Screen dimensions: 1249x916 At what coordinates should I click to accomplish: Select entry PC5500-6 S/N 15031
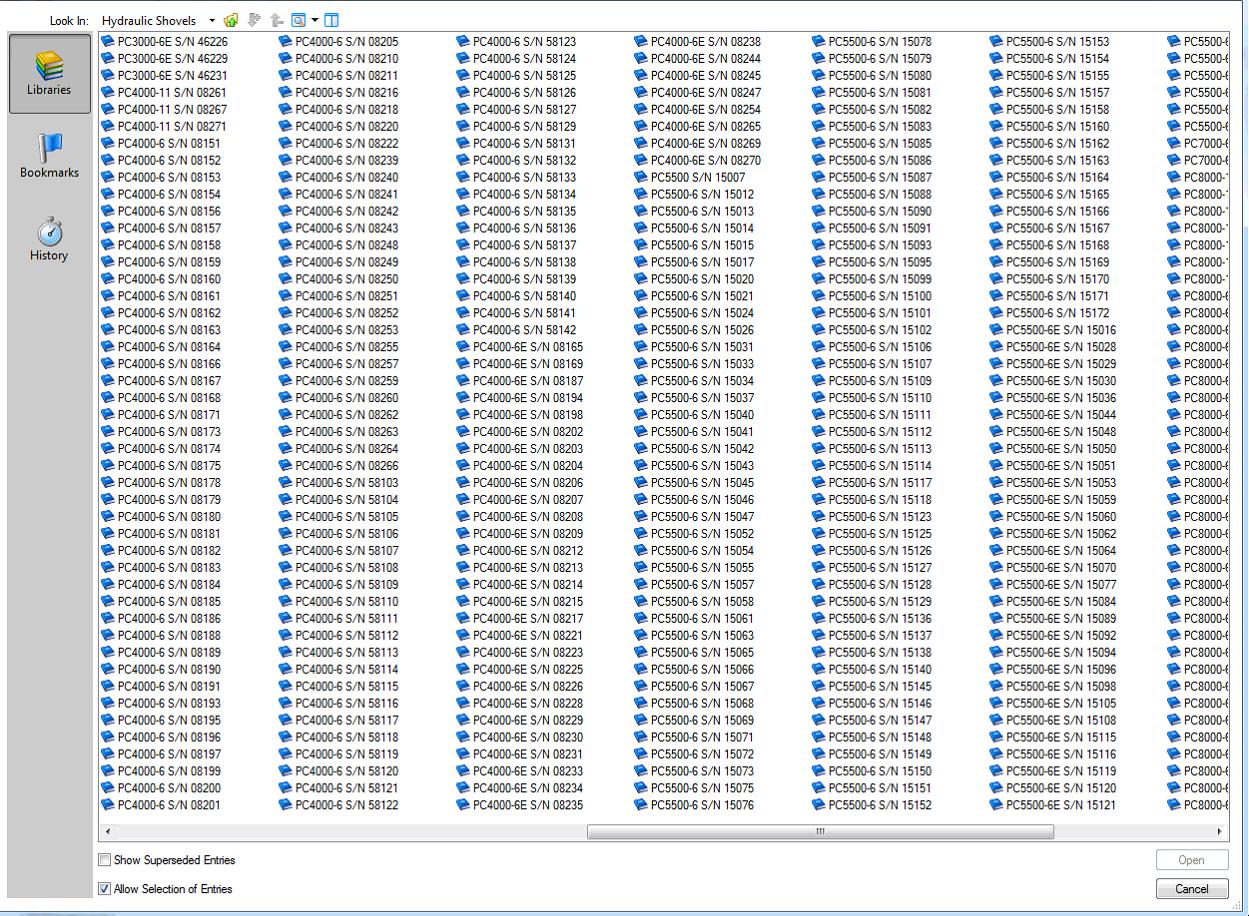coord(695,347)
